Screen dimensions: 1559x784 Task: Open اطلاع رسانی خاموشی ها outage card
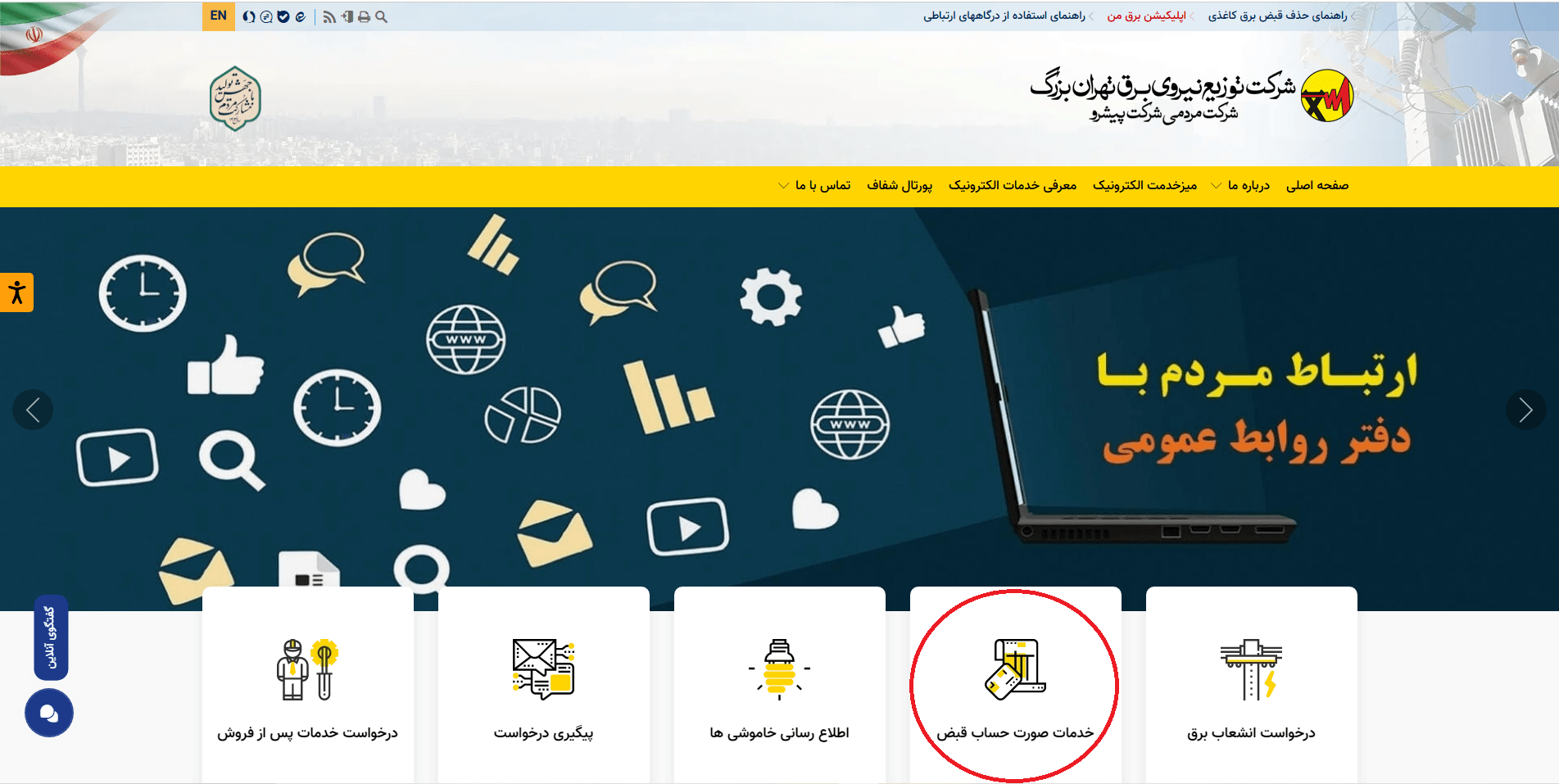point(779,686)
